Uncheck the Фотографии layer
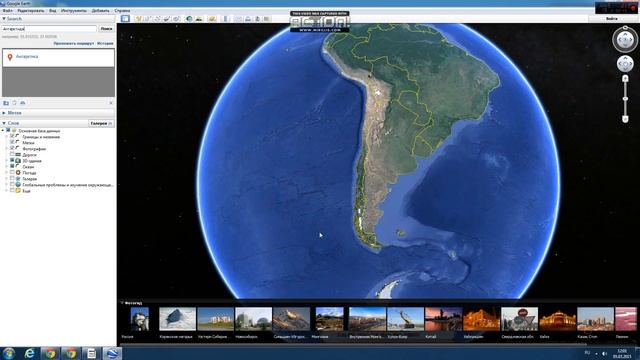640x360 pixels. (x=12, y=149)
